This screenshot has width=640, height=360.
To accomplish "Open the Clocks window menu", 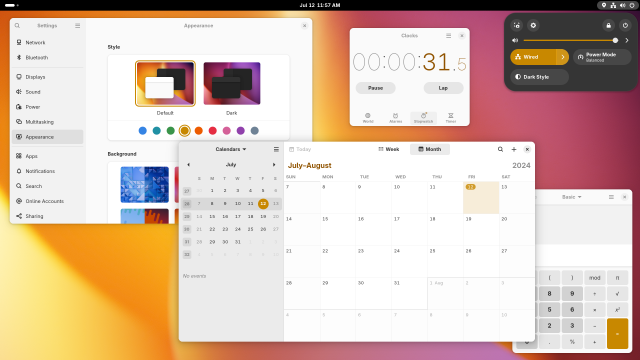I will pyautogui.click(x=449, y=36).
